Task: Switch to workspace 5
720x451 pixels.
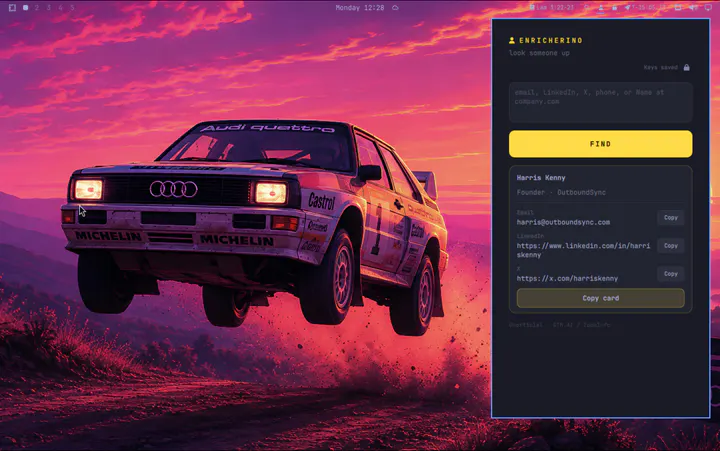Action: tap(73, 7)
